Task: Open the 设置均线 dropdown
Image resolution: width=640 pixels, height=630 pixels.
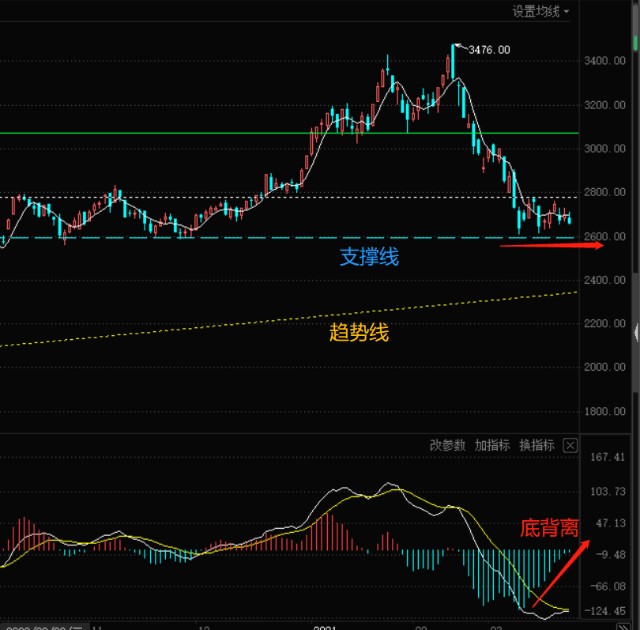Action: (540, 11)
